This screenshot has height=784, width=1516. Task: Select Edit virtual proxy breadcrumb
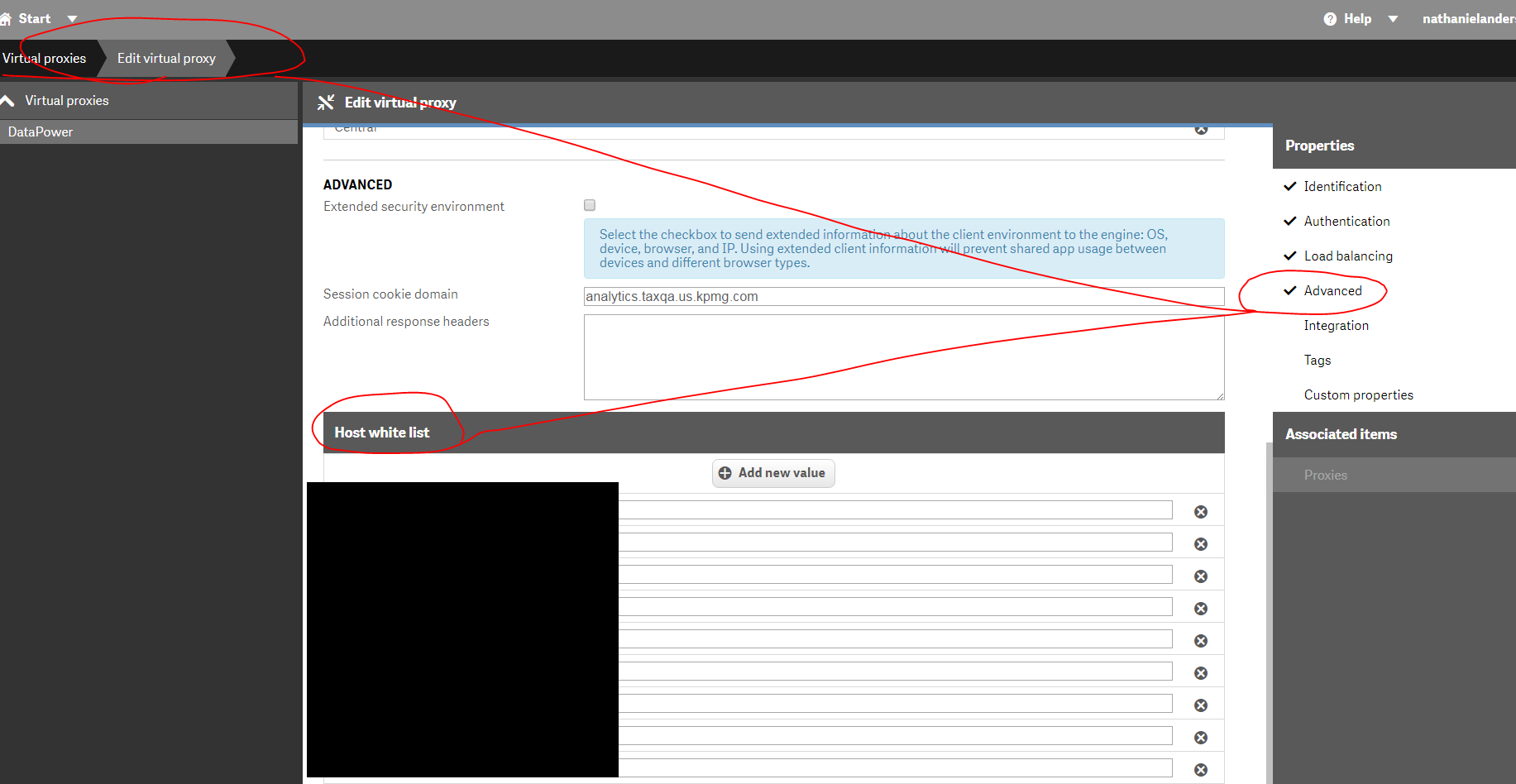pos(166,58)
